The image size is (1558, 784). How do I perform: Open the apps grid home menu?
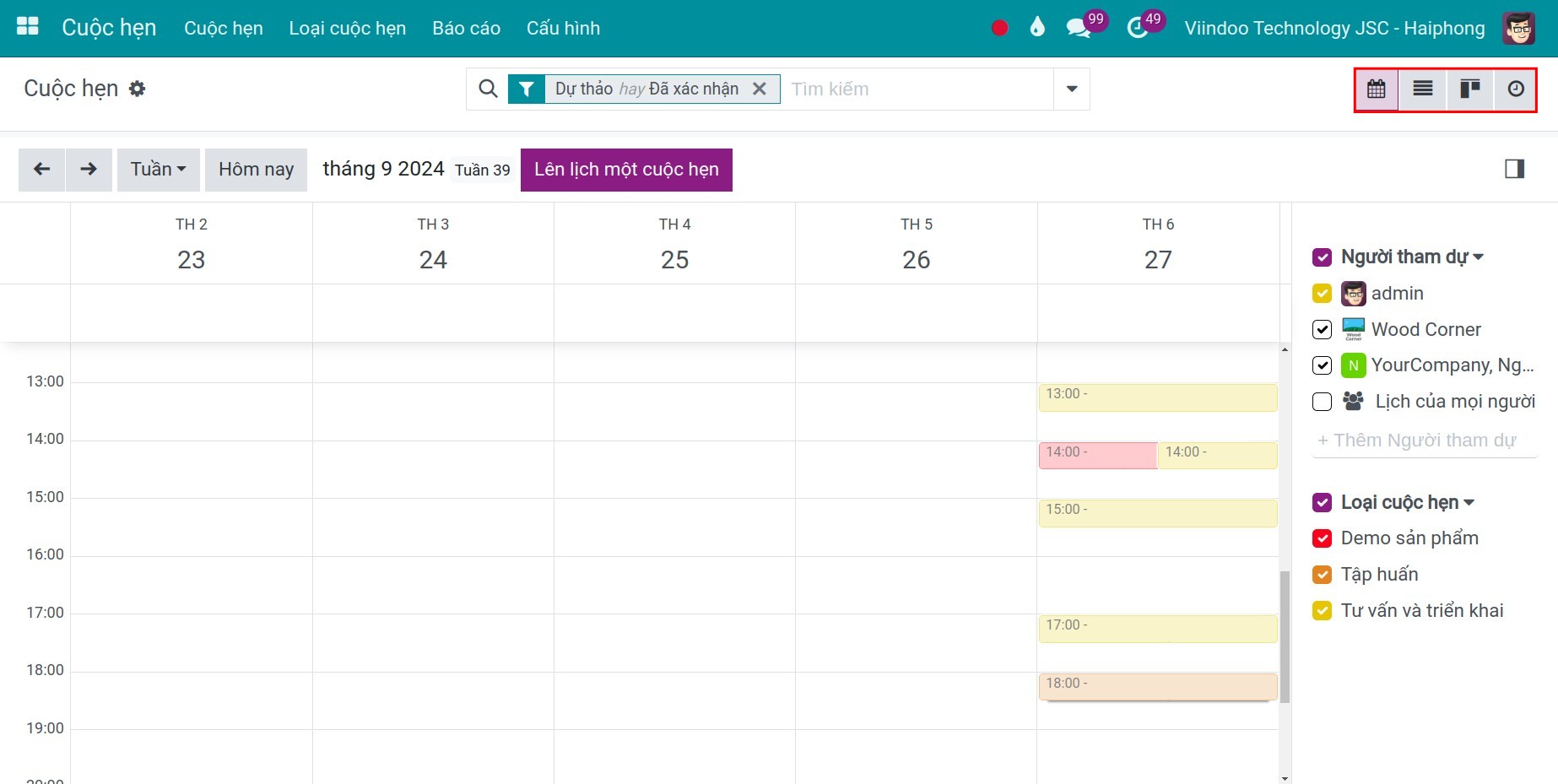coord(28,27)
